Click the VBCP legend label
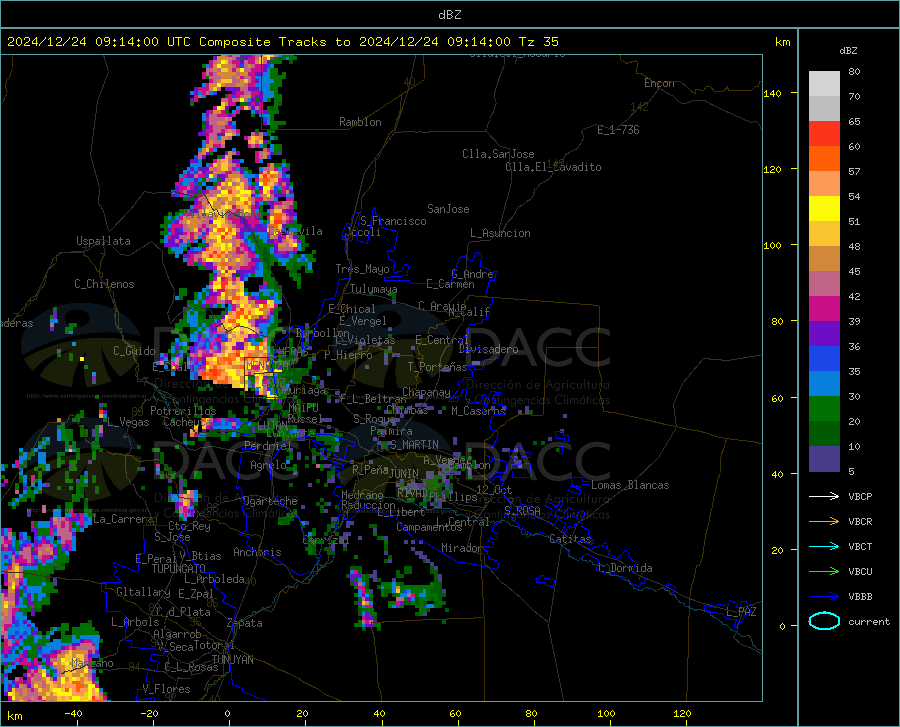900x727 pixels. (860, 496)
